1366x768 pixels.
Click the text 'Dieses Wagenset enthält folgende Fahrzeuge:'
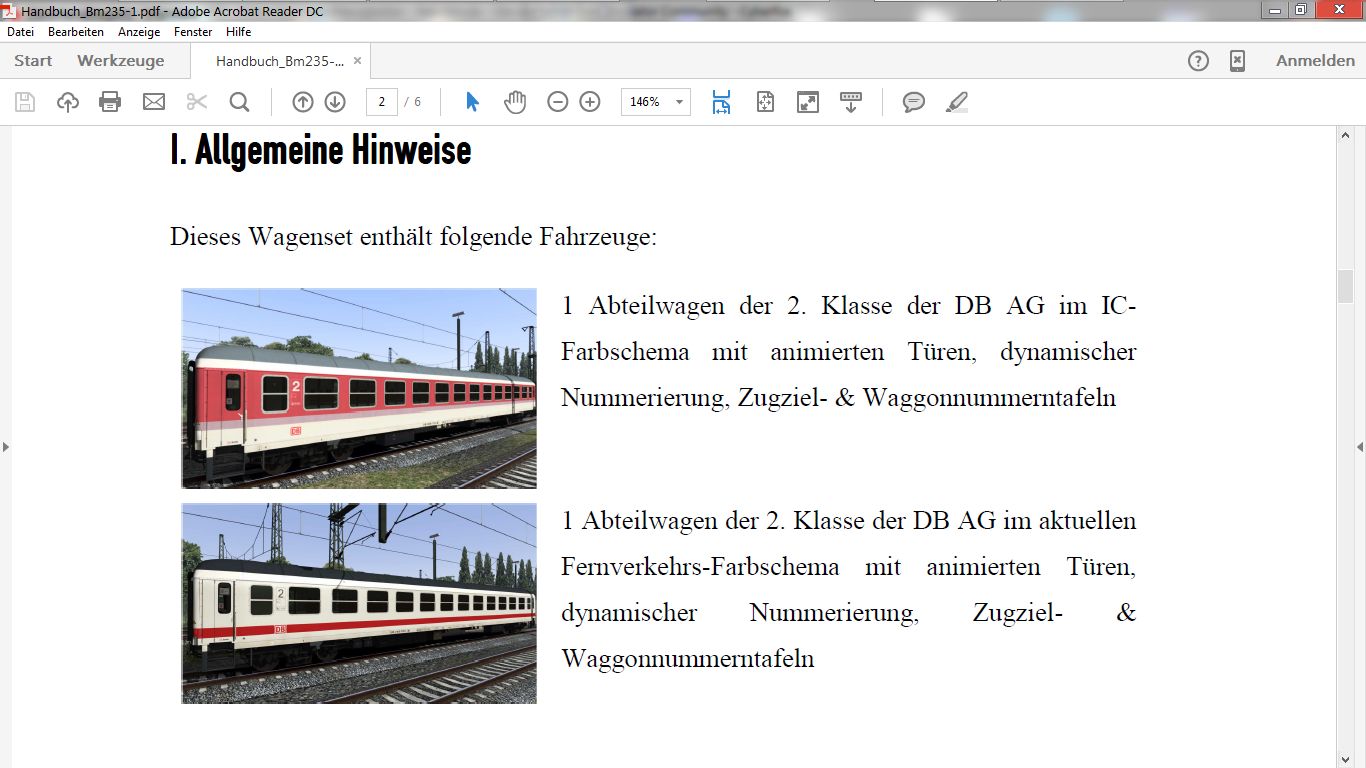[414, 237]
